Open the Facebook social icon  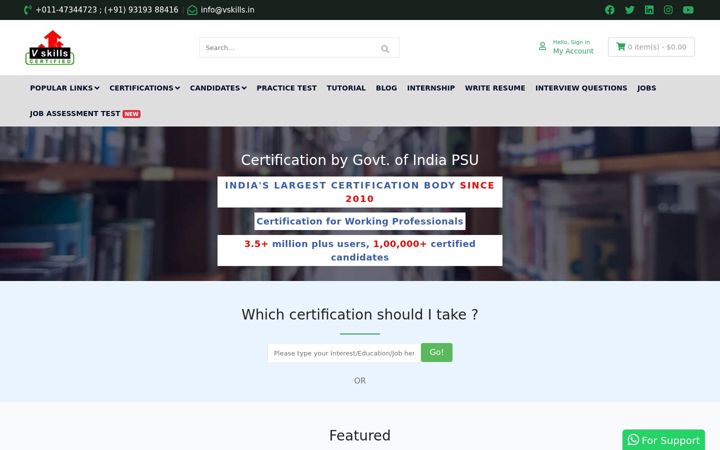click(x=609, y=10)
